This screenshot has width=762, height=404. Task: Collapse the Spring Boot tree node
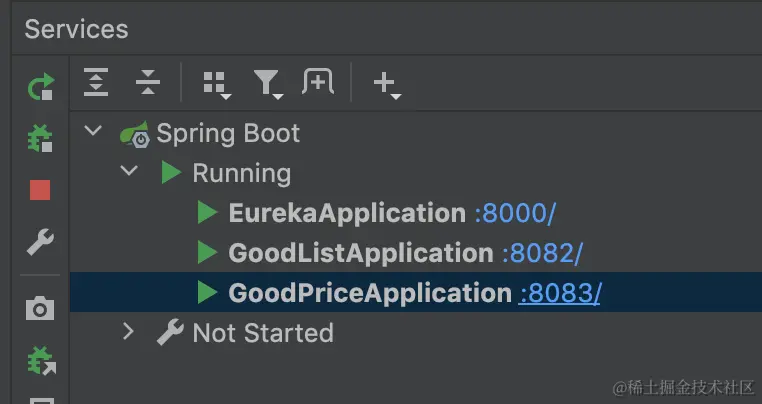click(93, 130)
